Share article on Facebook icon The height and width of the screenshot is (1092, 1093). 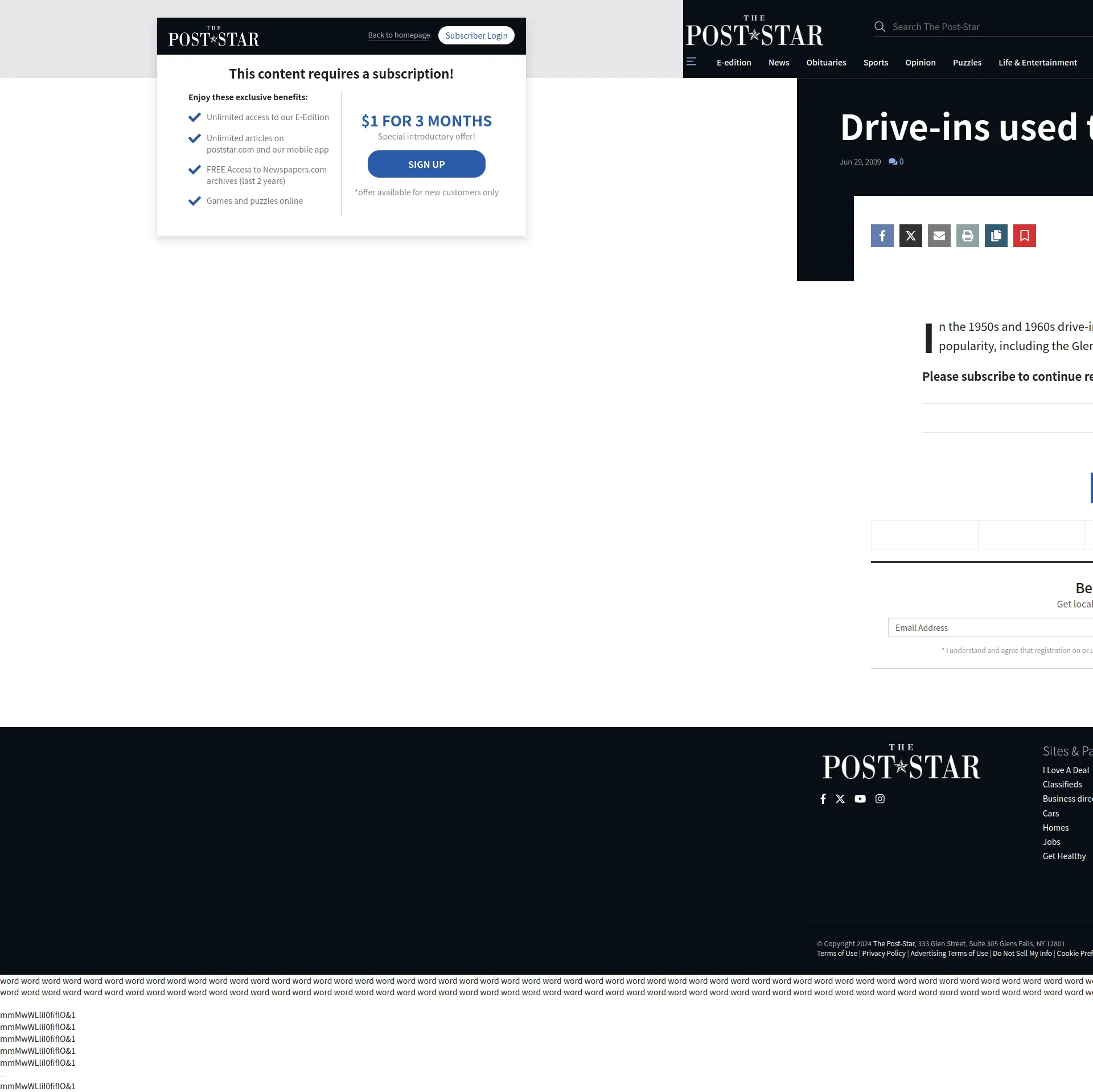coord(882,236)
